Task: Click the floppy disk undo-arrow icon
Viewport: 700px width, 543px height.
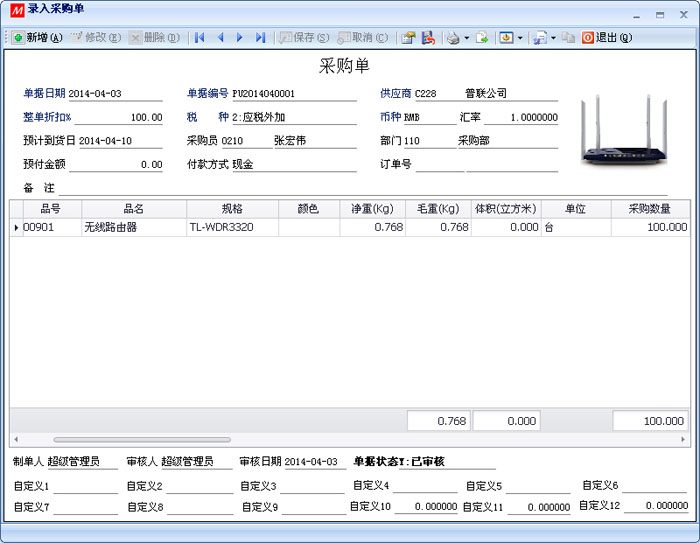Action: 428,38
